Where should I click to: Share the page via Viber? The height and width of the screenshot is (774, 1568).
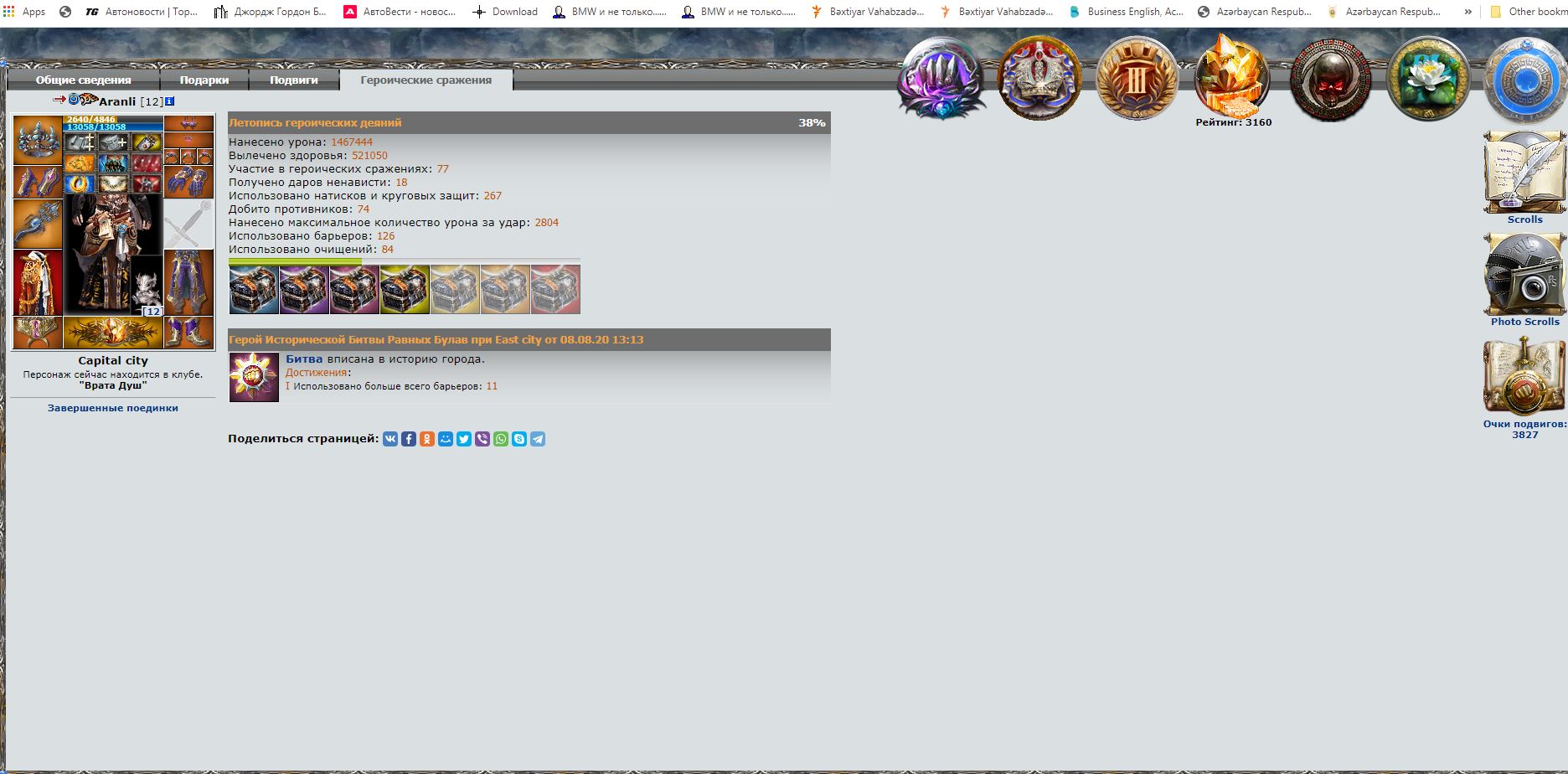(482, 439)
